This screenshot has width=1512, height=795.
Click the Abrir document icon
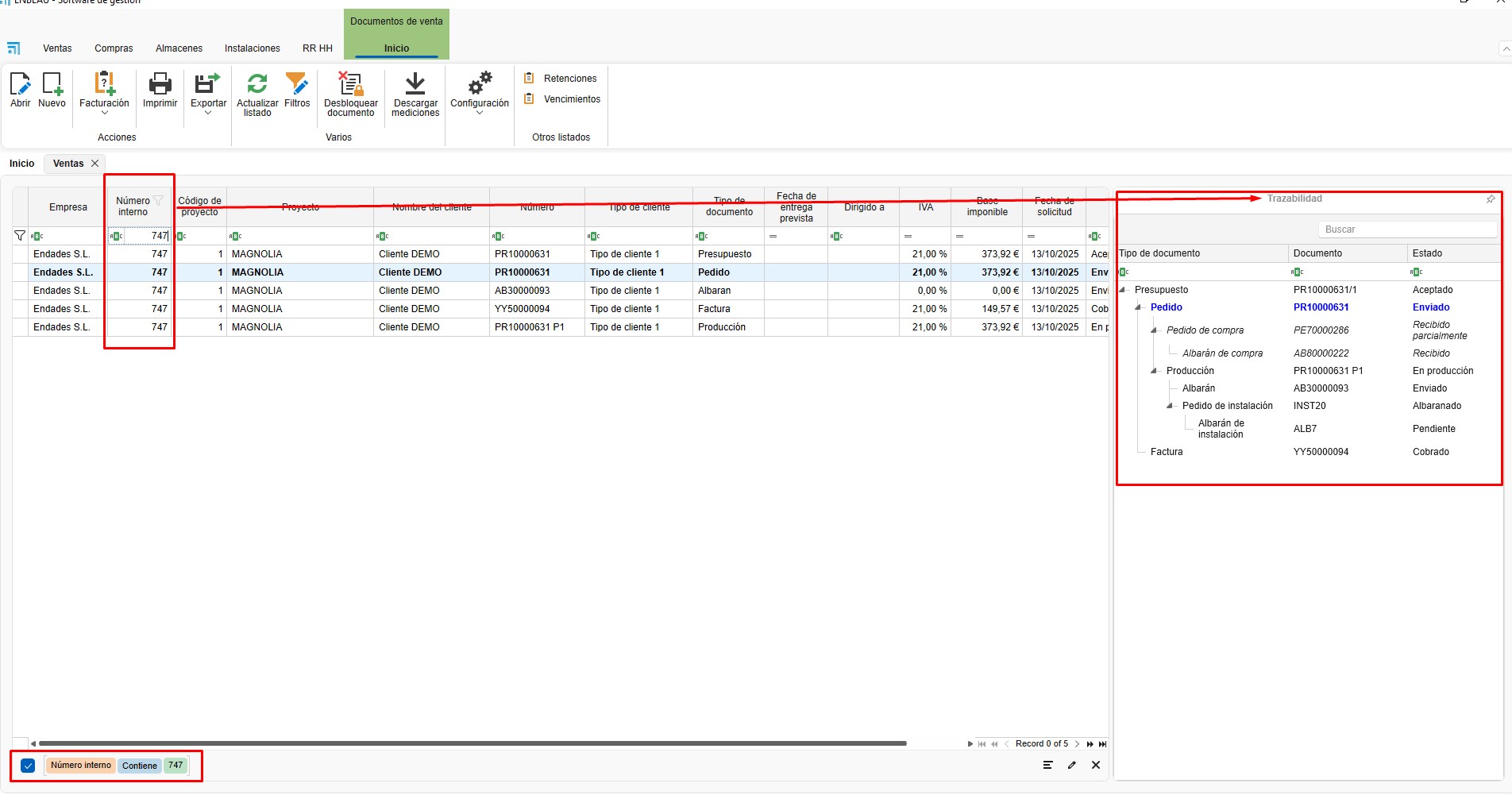click(20, 85)
